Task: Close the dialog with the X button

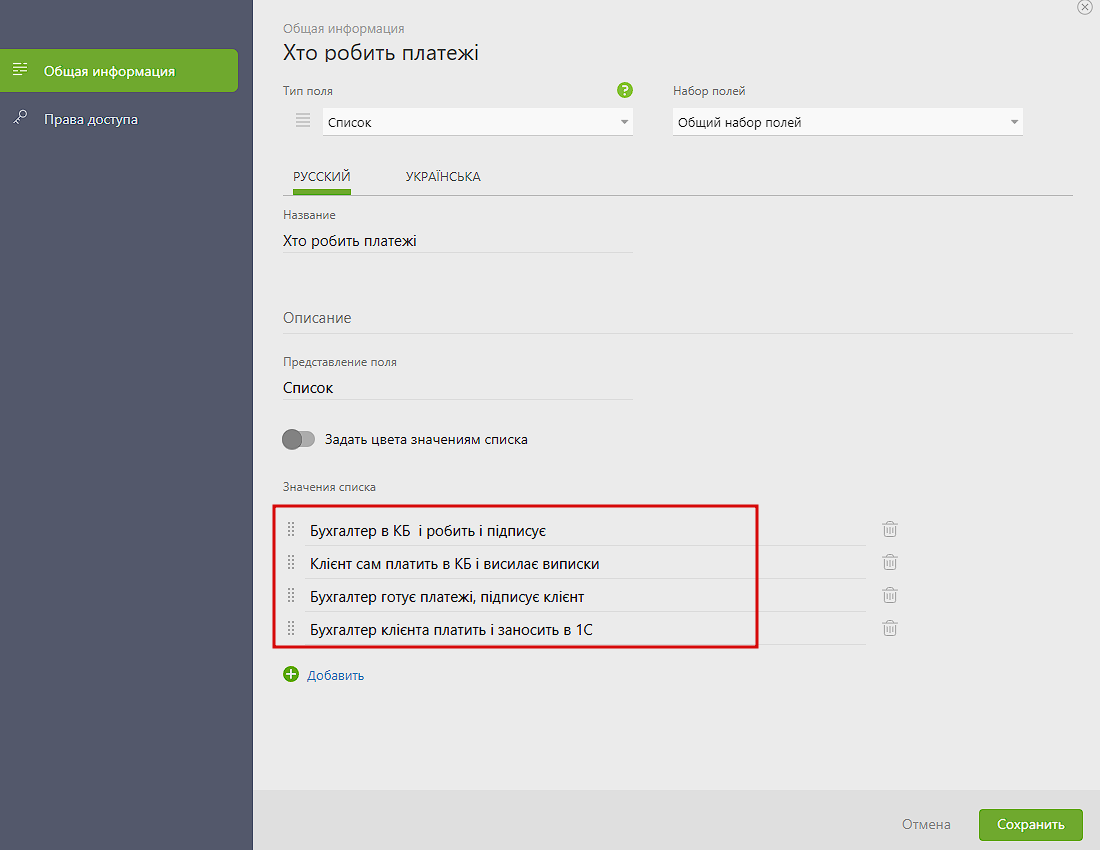Action: [1085, 7]
